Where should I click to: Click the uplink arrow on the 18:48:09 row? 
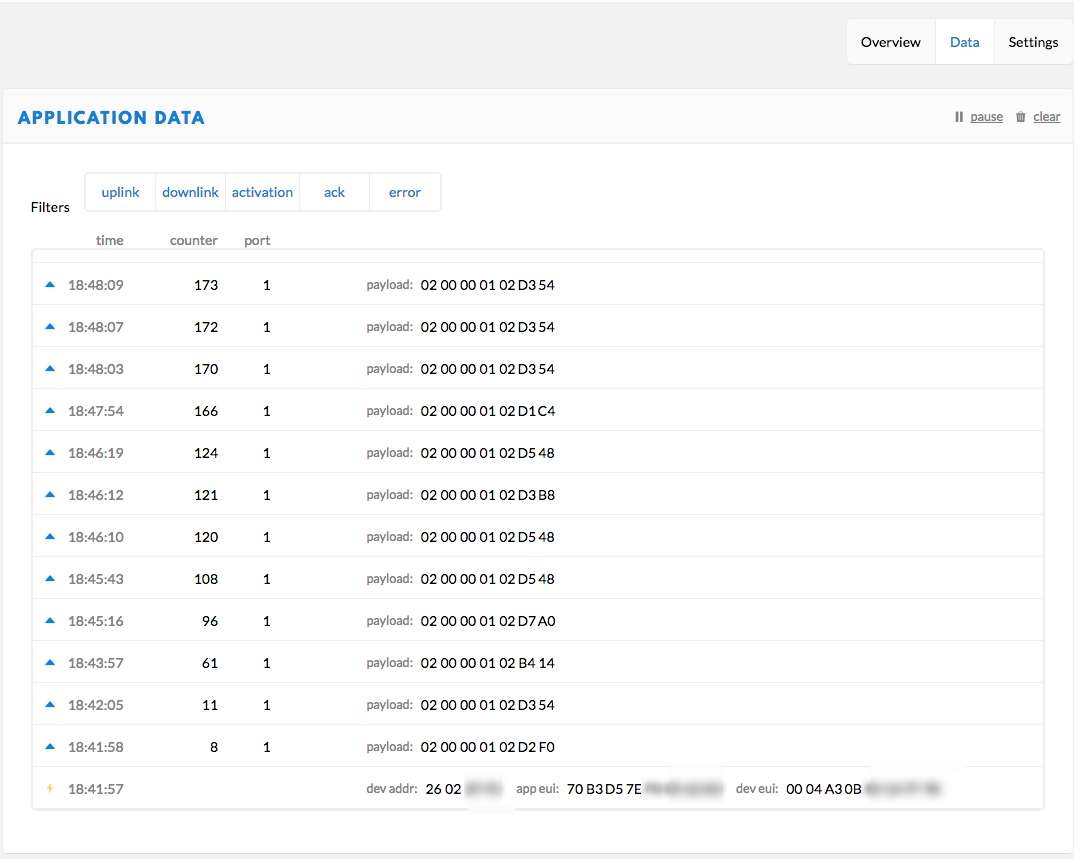coord(49,284)
